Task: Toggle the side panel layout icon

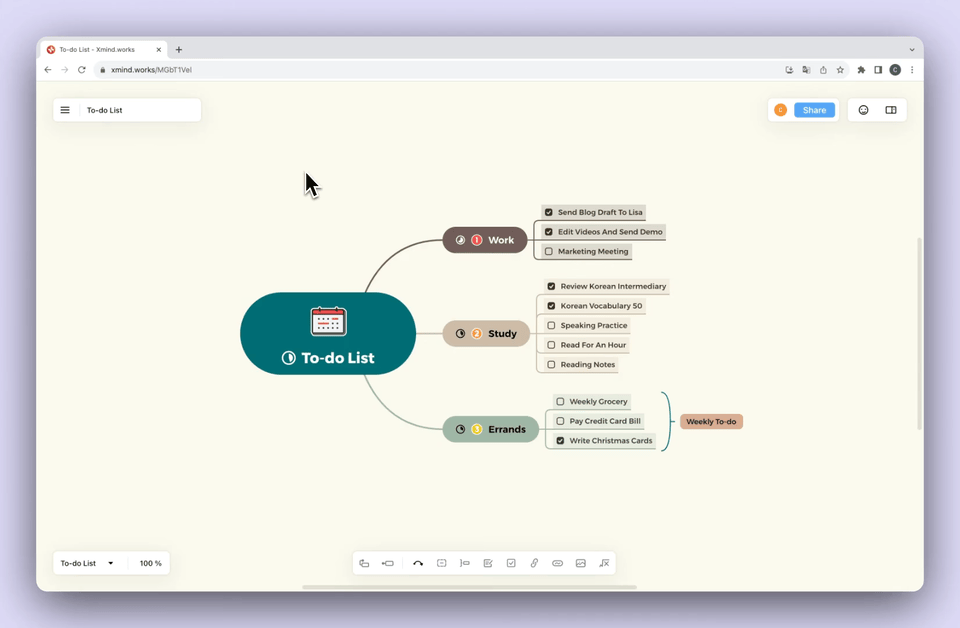Action: point(891,110)
